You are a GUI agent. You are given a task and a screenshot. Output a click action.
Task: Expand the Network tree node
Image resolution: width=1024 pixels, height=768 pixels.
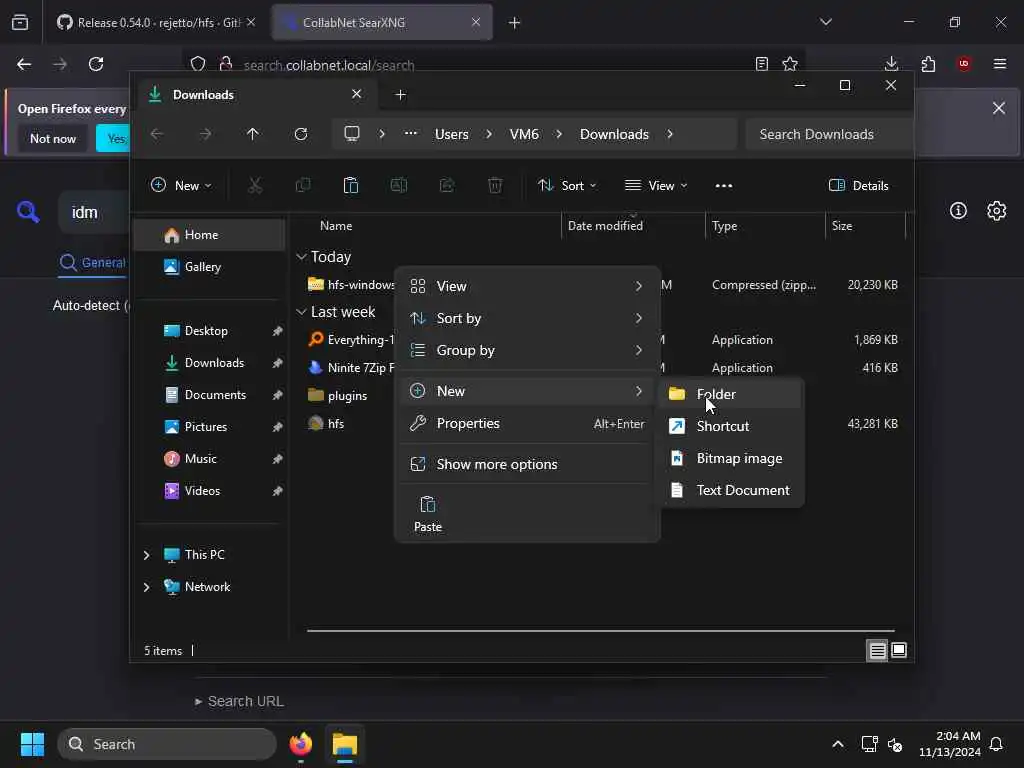tap(146, 586)
